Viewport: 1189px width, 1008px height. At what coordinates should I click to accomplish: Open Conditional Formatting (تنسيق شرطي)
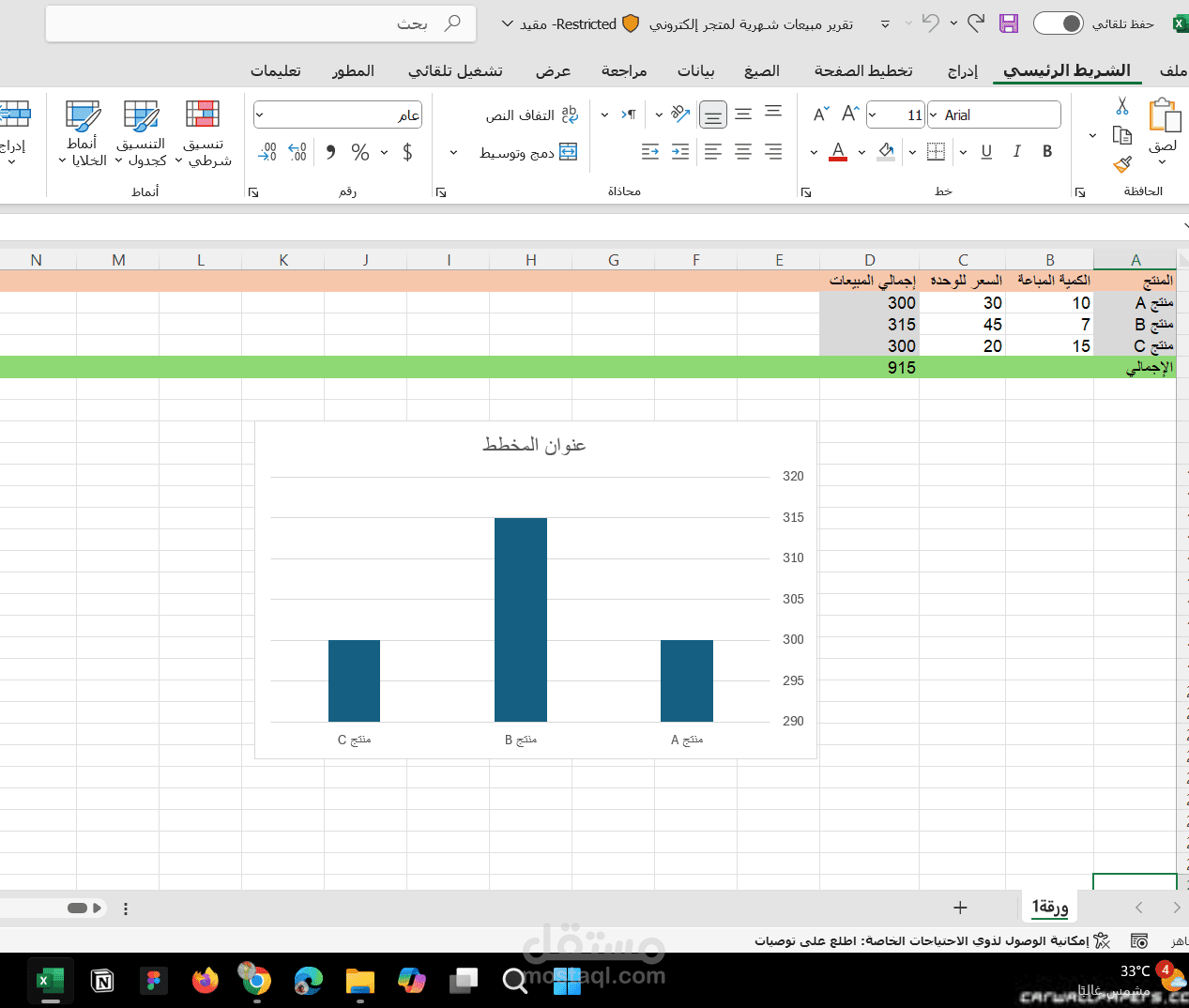click(202, 133)
